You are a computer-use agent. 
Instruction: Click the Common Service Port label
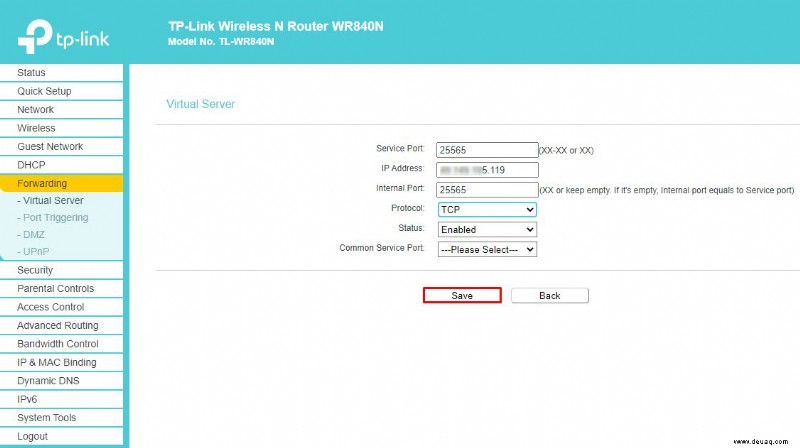pos(382,248)
